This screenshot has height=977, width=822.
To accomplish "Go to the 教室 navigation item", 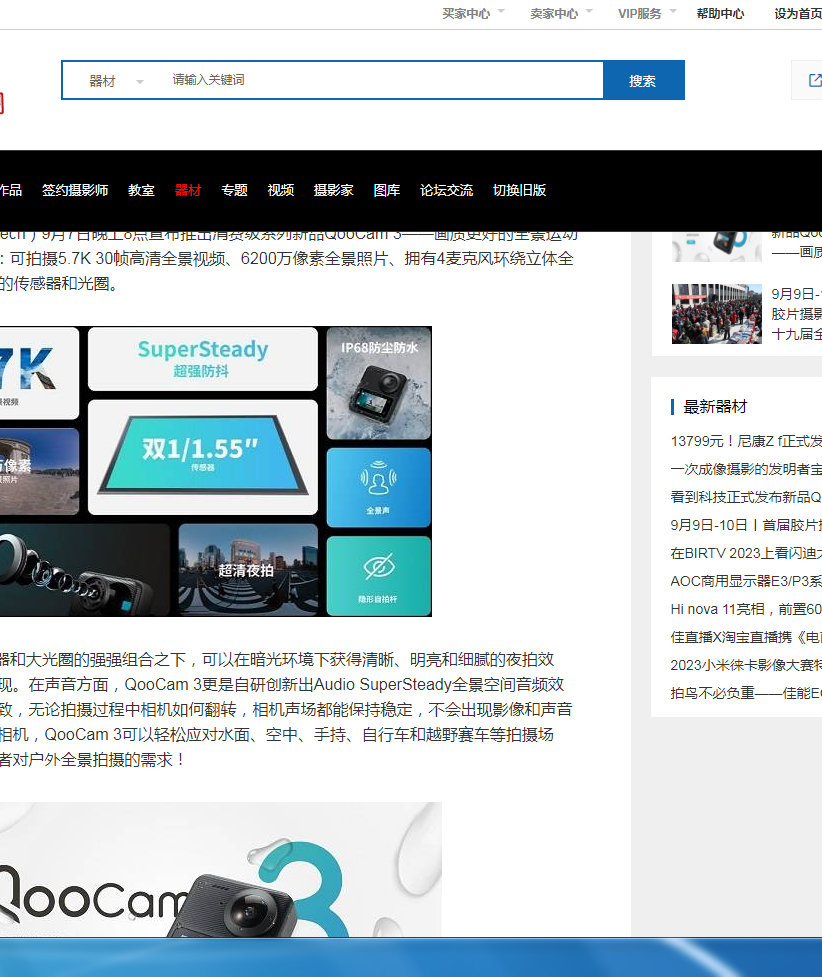I will tap(141, 190).
